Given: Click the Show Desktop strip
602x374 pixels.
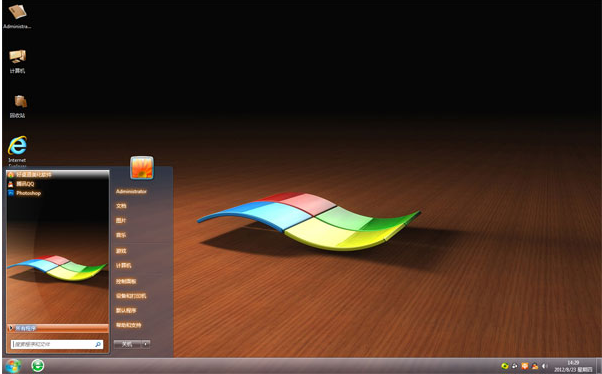Looking at the screenshot, I should pos(599,366).
